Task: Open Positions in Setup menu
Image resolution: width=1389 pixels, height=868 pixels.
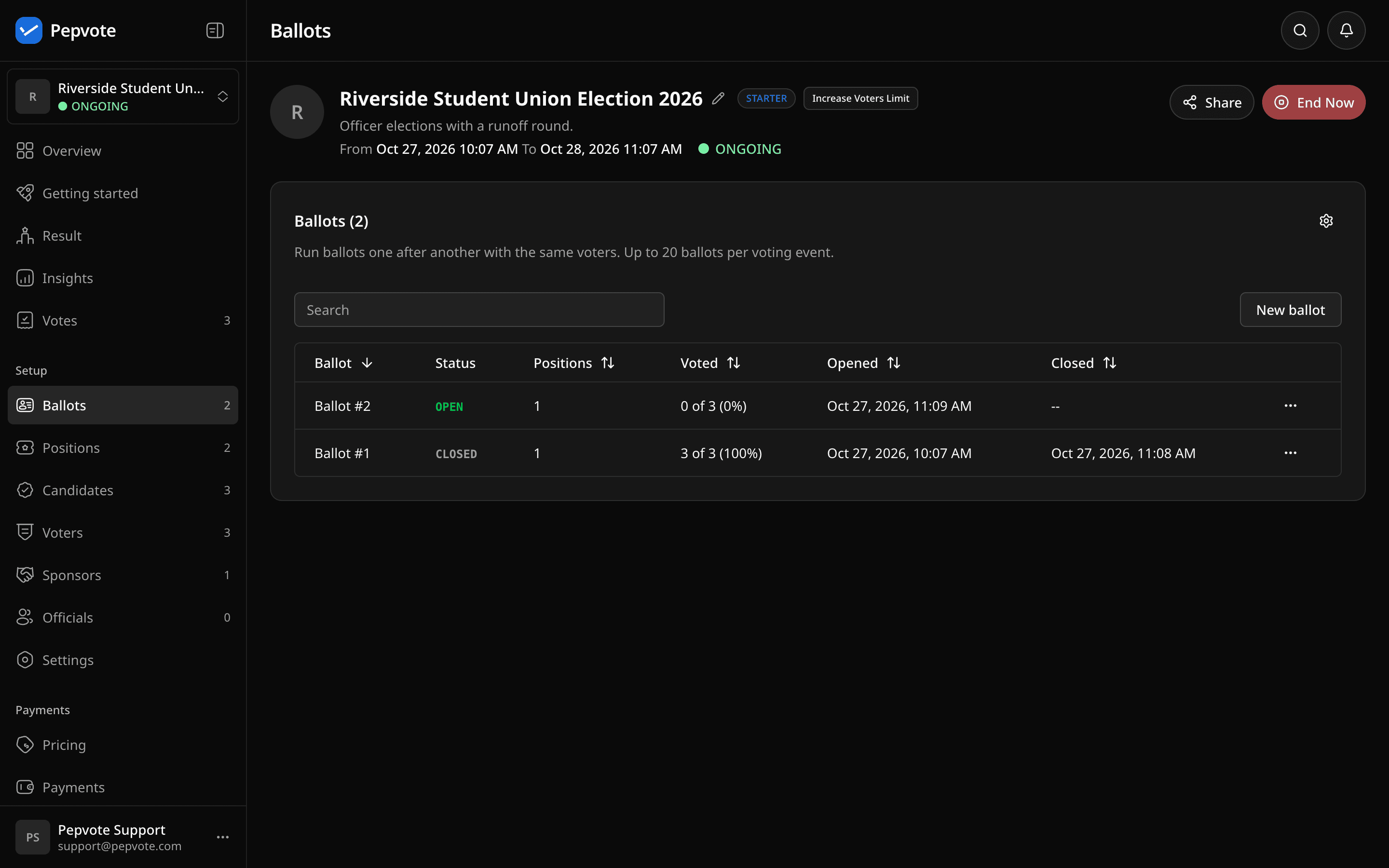Action: point(123,448)
